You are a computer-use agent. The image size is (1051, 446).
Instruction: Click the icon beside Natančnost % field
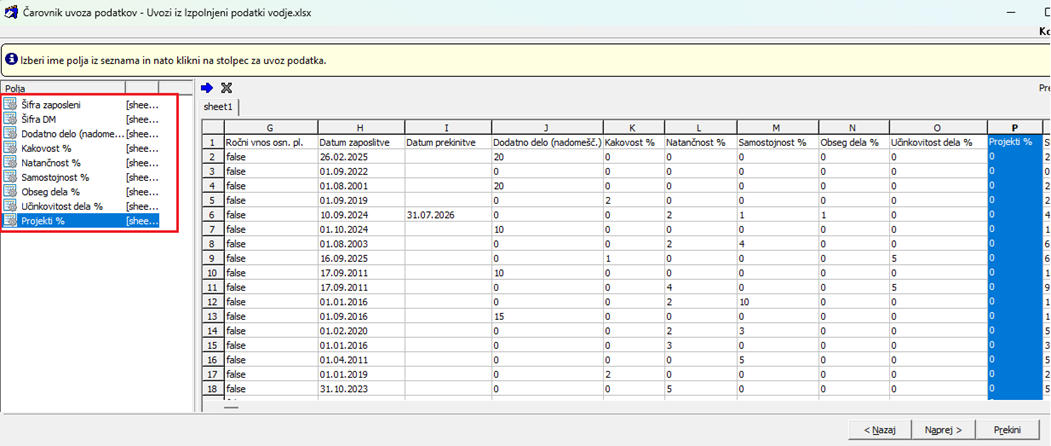10,163
